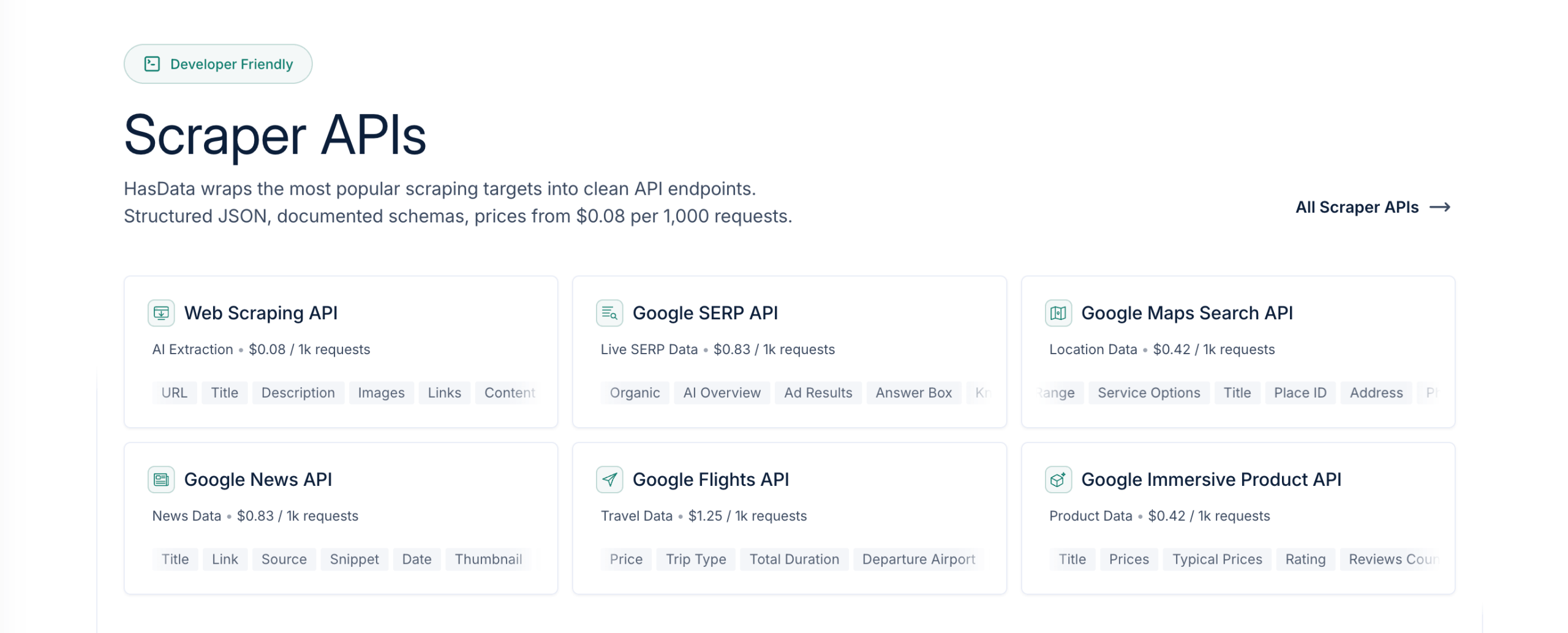Click the News Data $0.83 pricing line

[255, 516]
